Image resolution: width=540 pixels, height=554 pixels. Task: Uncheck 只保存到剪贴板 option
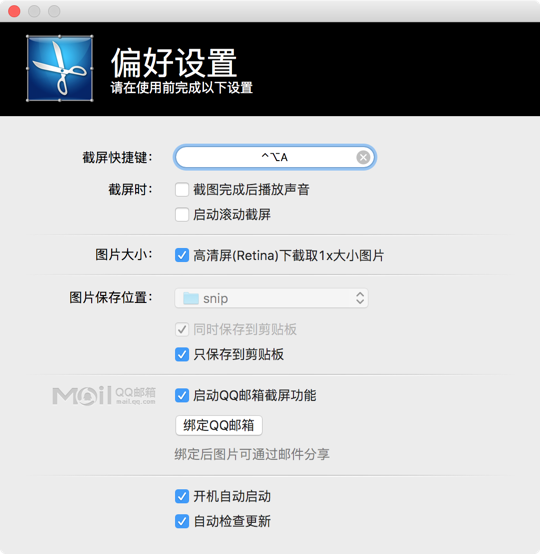pos(182,354)
